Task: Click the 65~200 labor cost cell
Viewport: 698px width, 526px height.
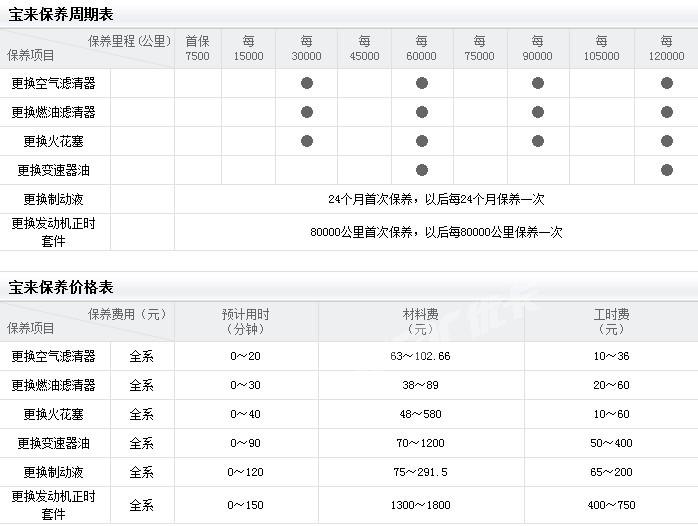Action: point(611,472)
